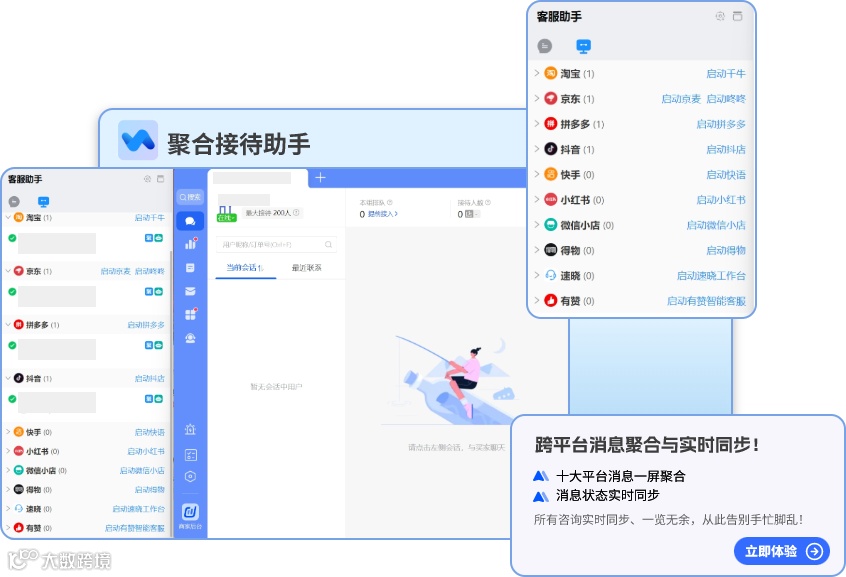Select 速晓 row in small 客服助手 panel
Image resolution: width=846 pixels, height=577 pixels.
pyautogui.click(x=86, y=508)
